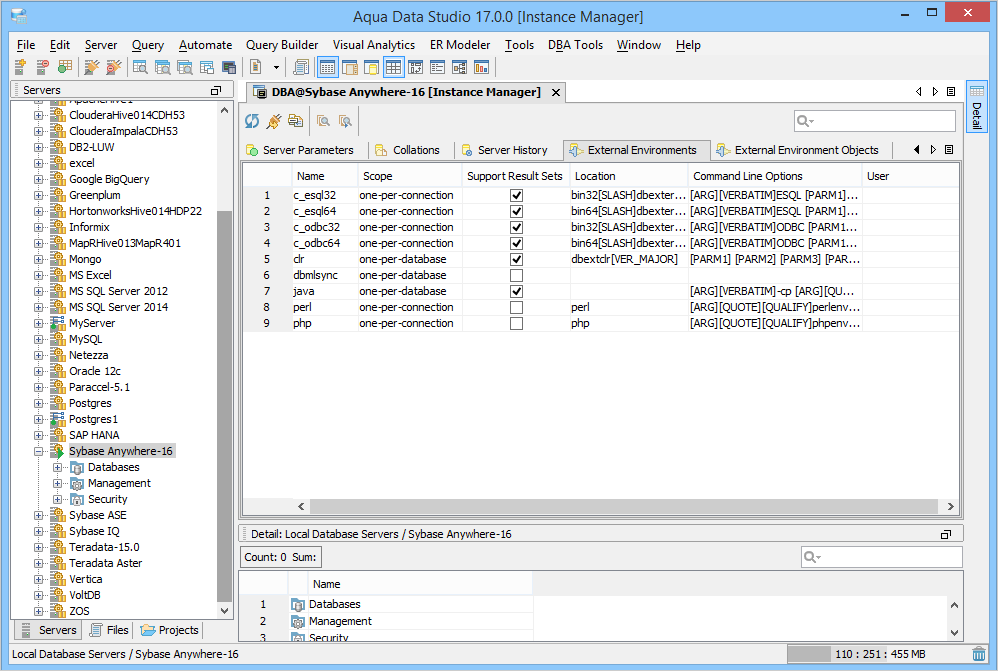
Task: Click the highlighted table grid toolbar icon
Action: pos(393,67)
